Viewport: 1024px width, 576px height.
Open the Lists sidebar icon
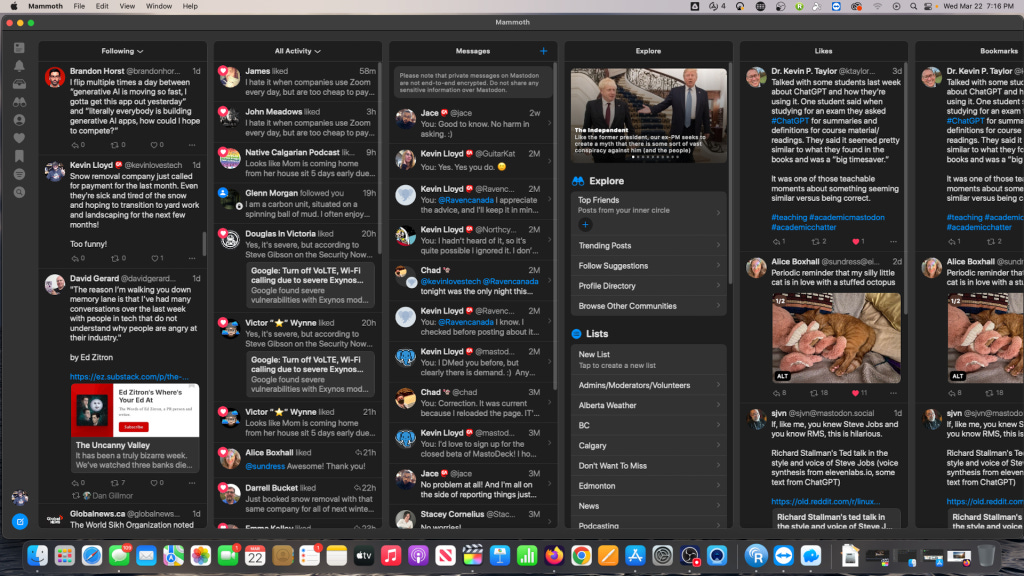coord(19,174)
